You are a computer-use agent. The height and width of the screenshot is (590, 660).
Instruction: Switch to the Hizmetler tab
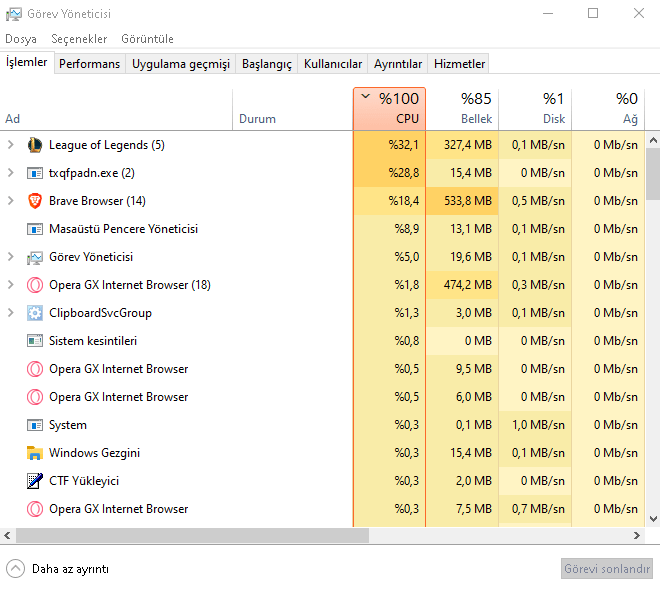click(459, 64)
